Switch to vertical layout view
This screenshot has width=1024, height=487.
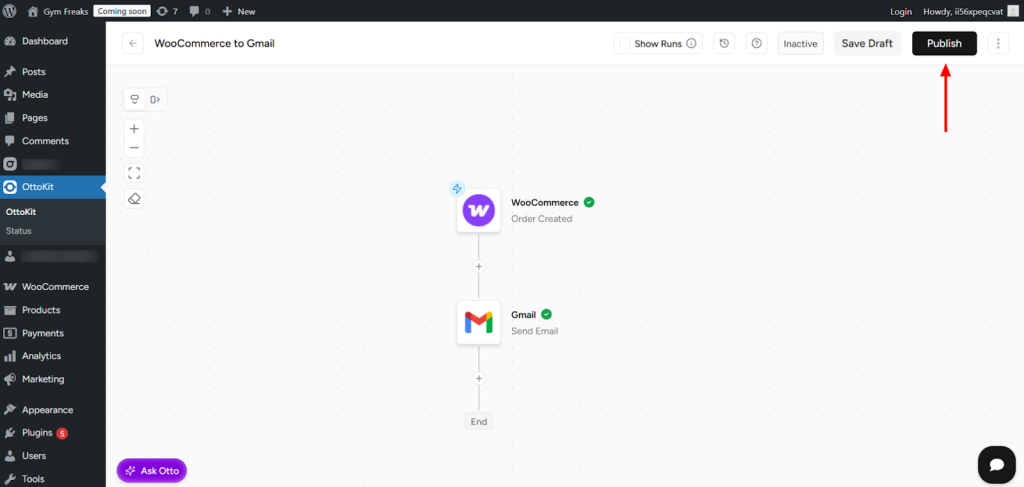click(x=135, y=99)
